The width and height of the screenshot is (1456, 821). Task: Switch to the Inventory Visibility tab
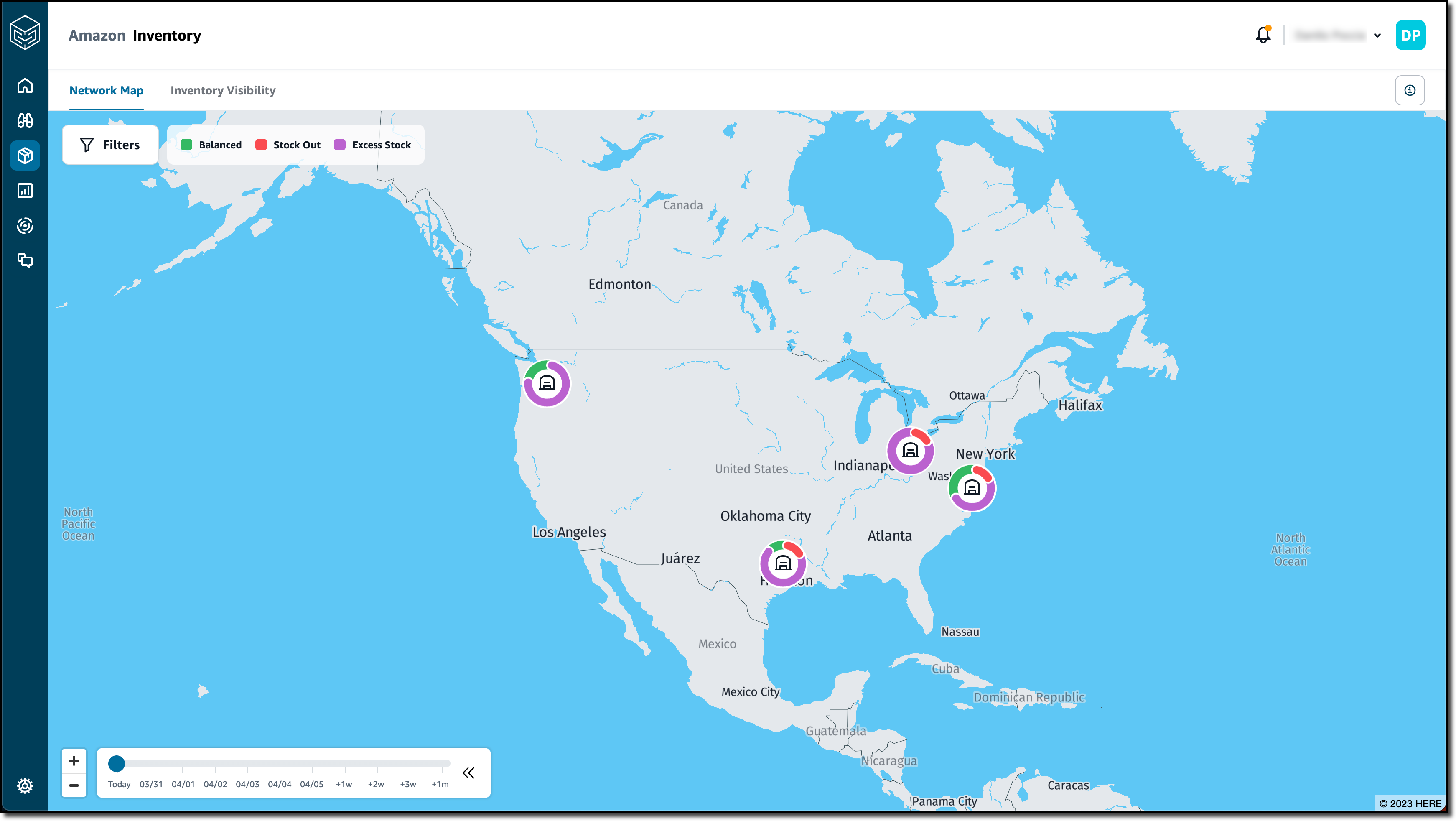click(223, 90)
